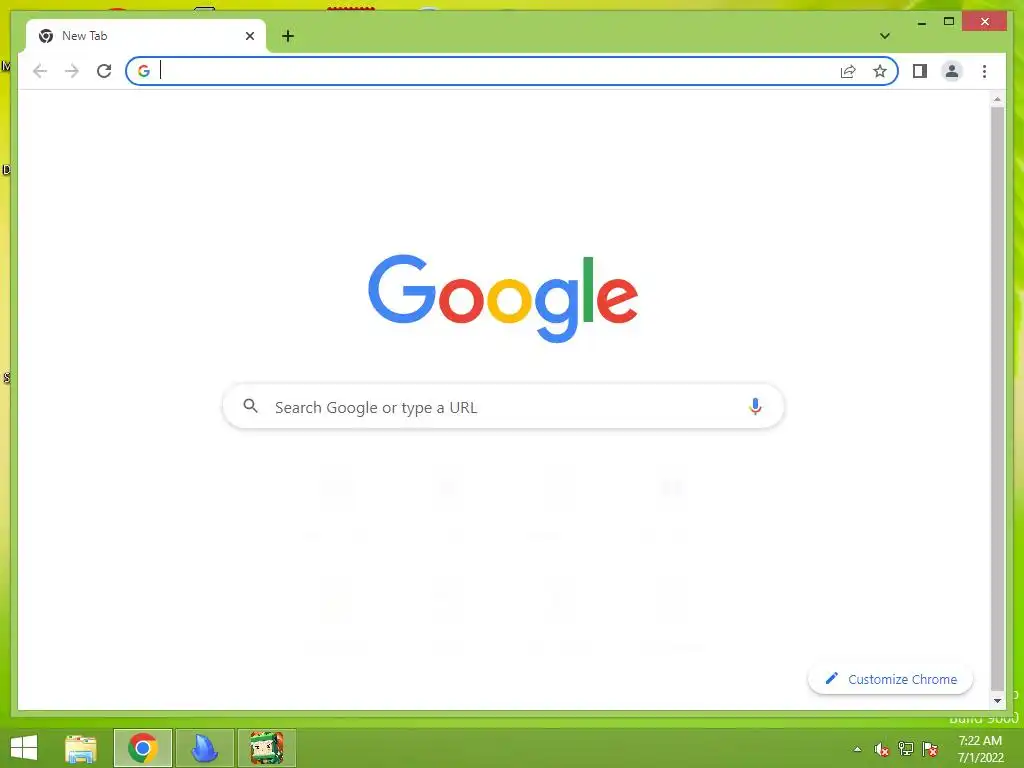Open the side panel

(x=920, y=71)
